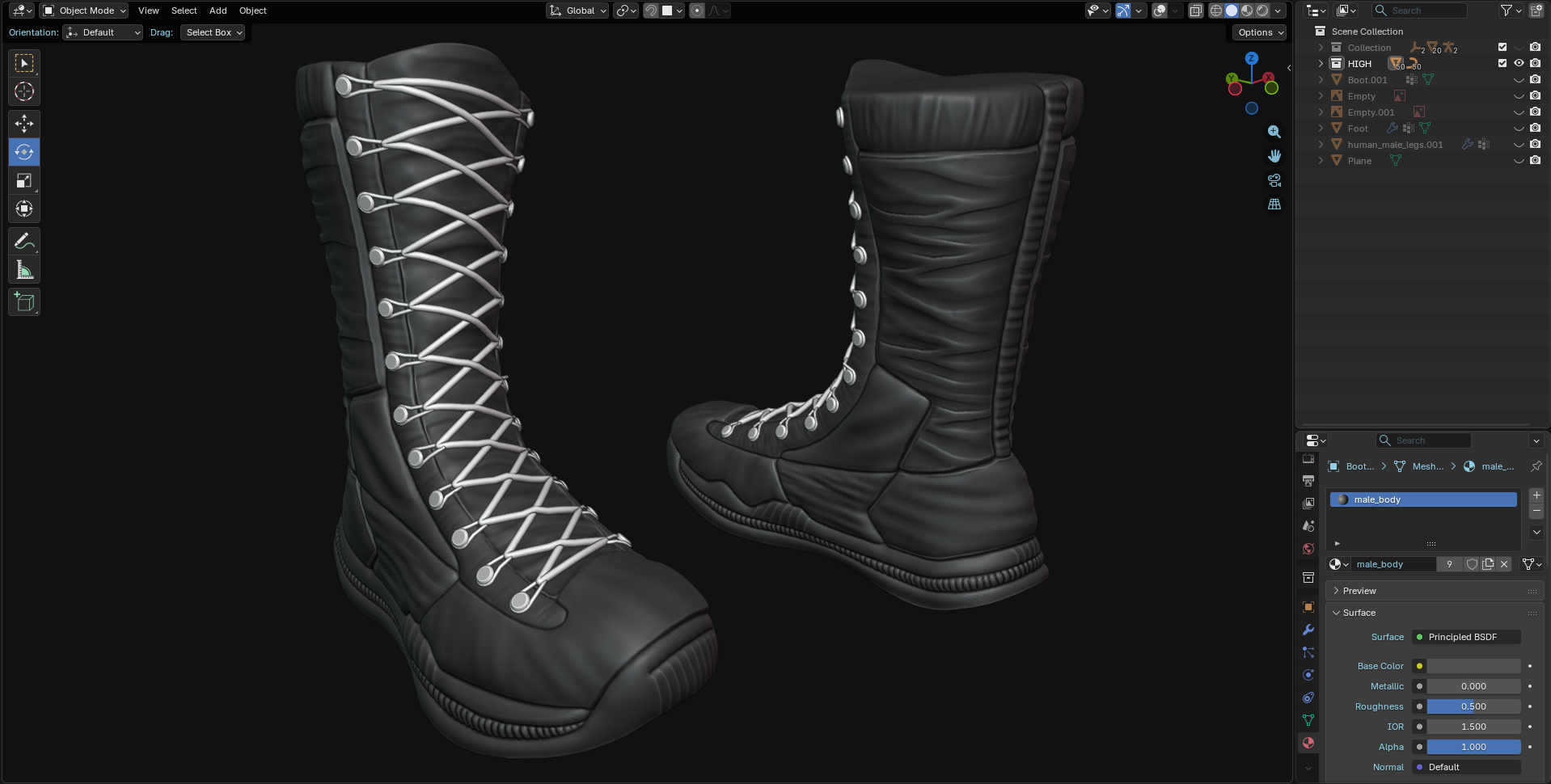Expand the Preview panel
1551x784 pixels.
tap(1359, 591)
